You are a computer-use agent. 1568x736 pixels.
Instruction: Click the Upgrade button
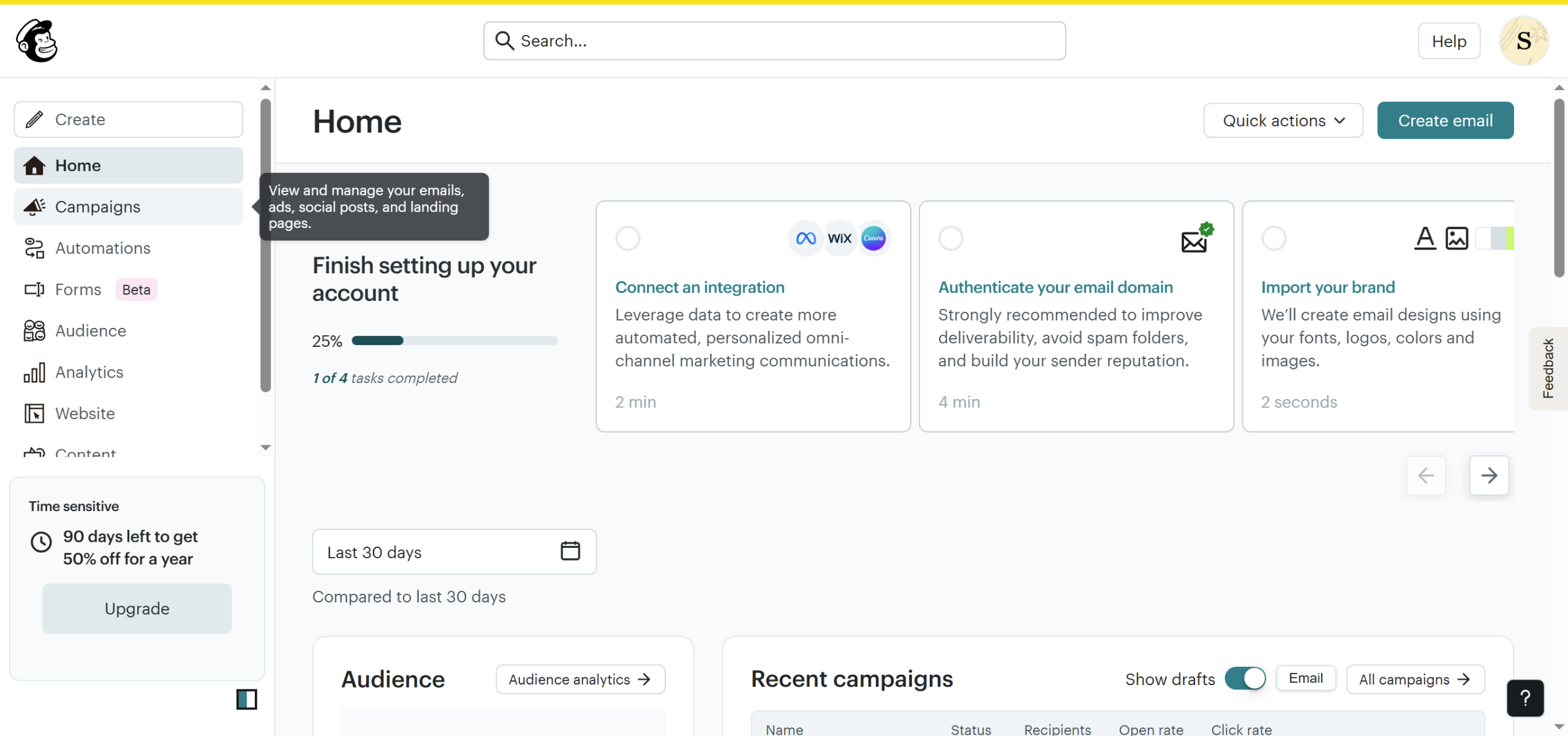[137, 609]
